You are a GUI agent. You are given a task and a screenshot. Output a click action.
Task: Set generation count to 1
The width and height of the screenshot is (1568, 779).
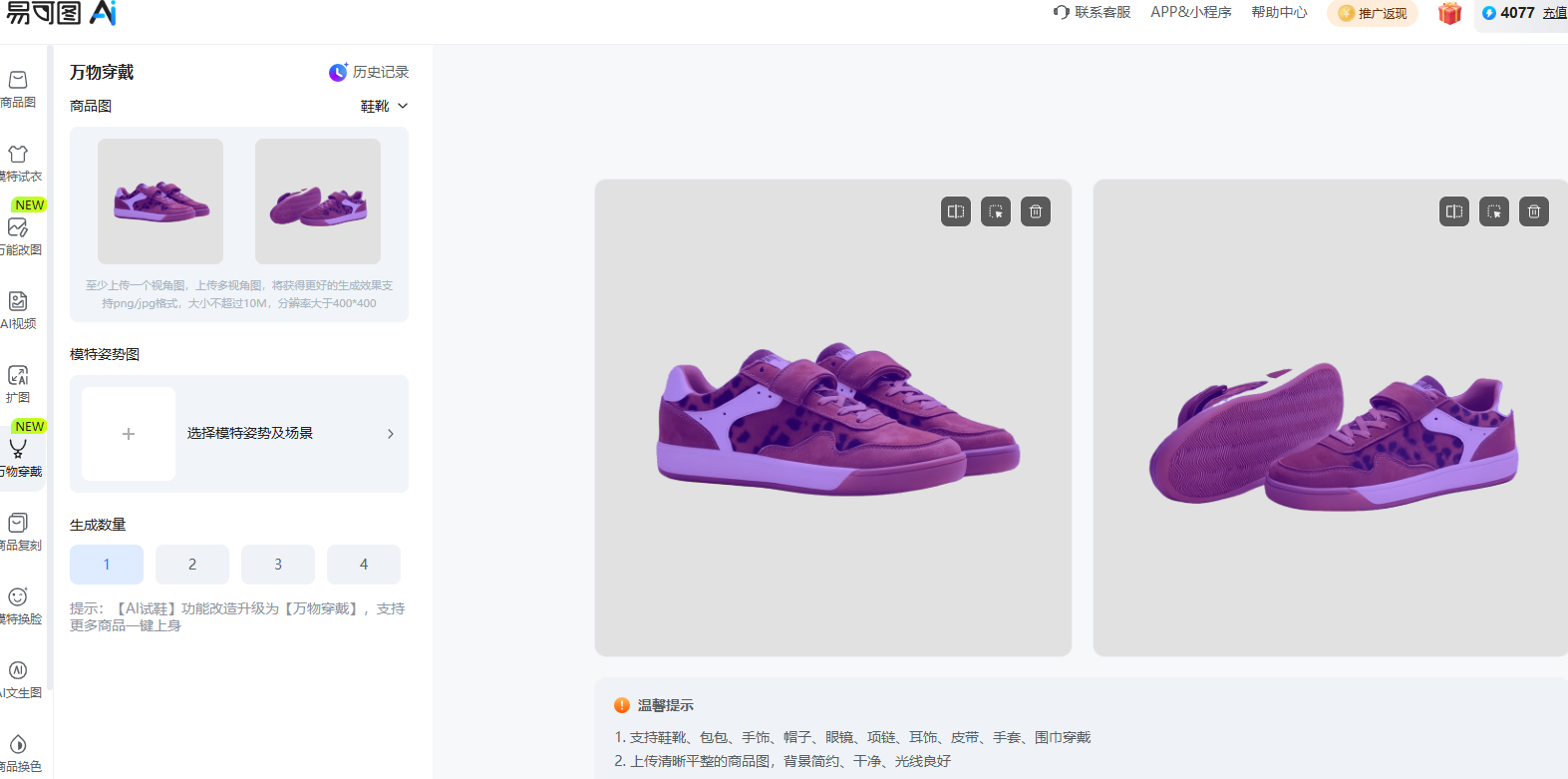[107, 565]
